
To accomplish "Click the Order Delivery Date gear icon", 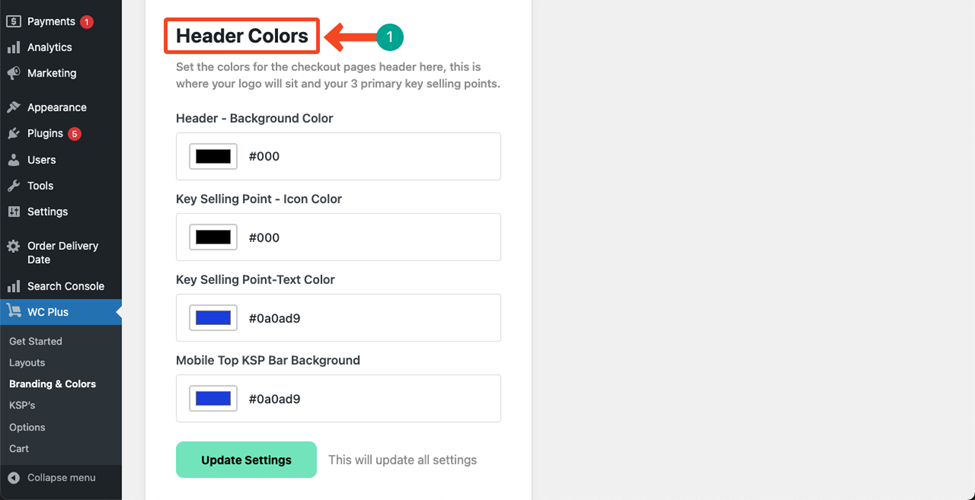I will point(13,246).
